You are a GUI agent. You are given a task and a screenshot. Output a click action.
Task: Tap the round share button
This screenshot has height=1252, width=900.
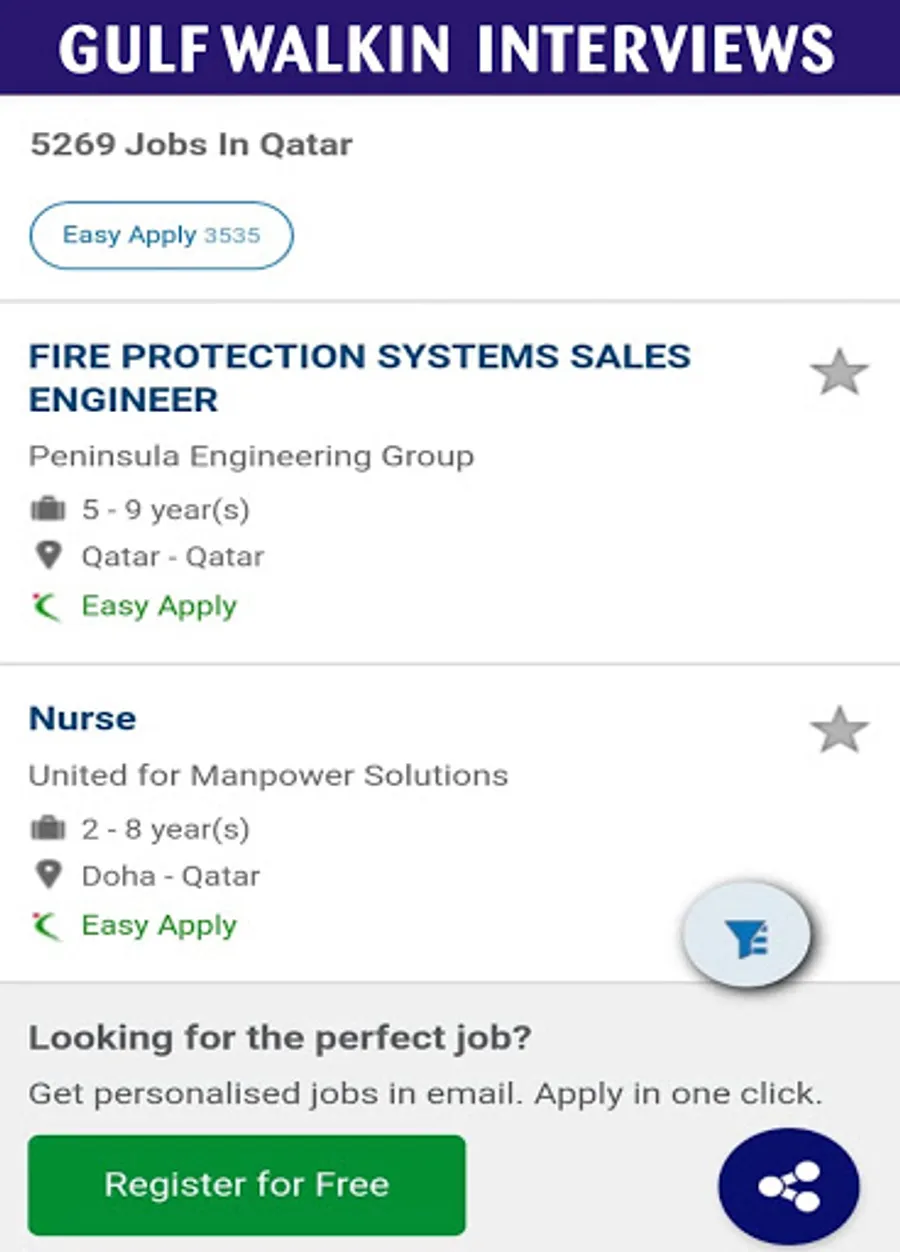pos(789,1186)
